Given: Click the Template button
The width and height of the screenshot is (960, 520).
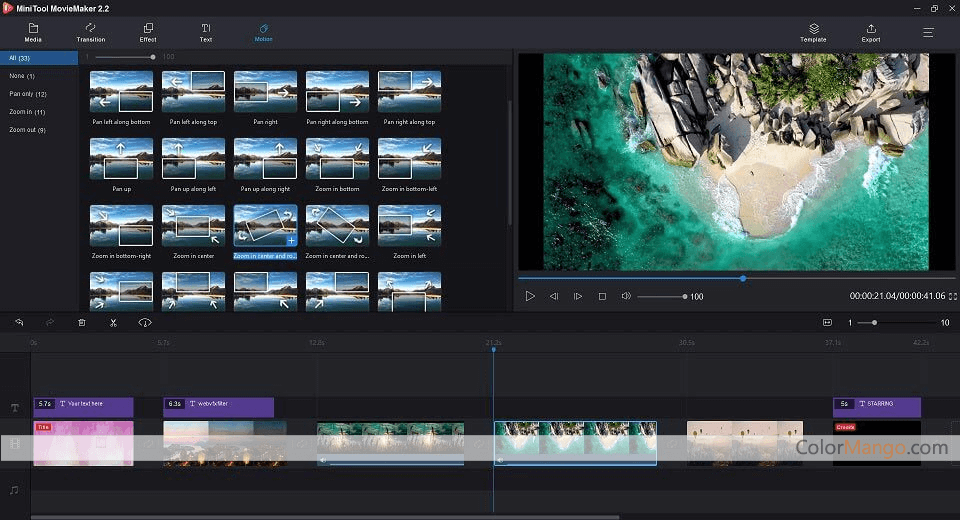Looking at the screenshot, I should (813, 32).
